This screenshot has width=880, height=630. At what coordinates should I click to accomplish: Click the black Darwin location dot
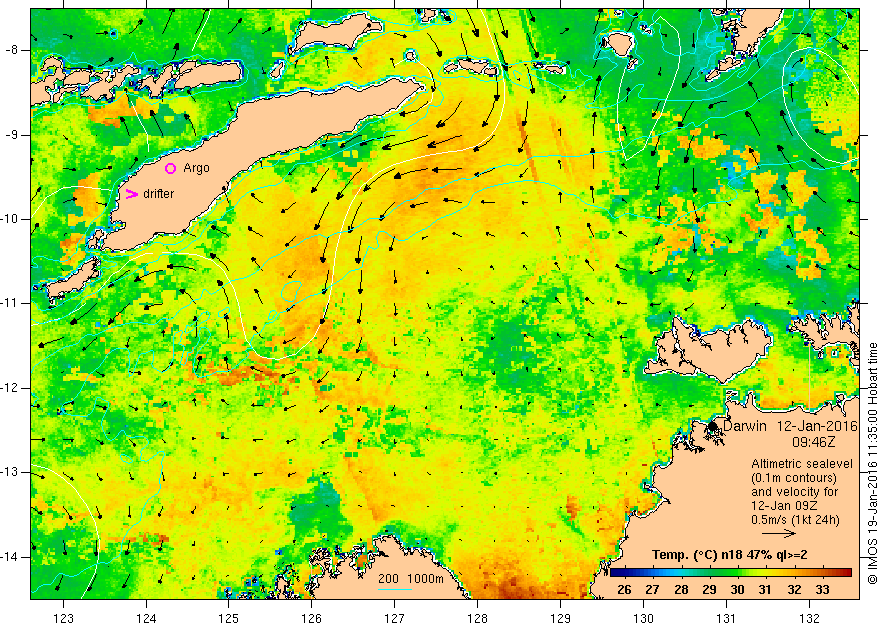[713, 426]
